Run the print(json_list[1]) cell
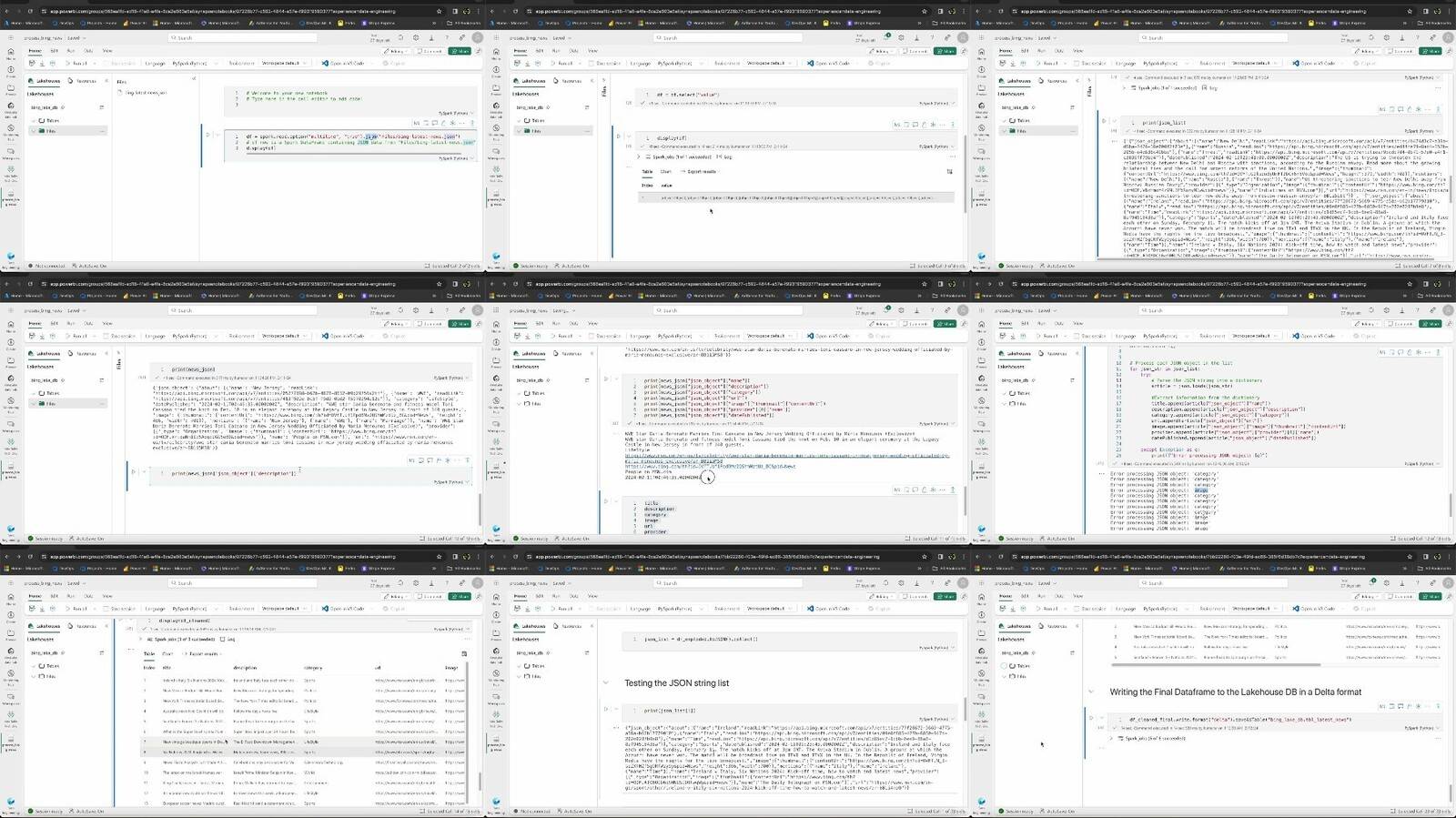This screenshot has width=1456, height=818. [x=606, y=710]
